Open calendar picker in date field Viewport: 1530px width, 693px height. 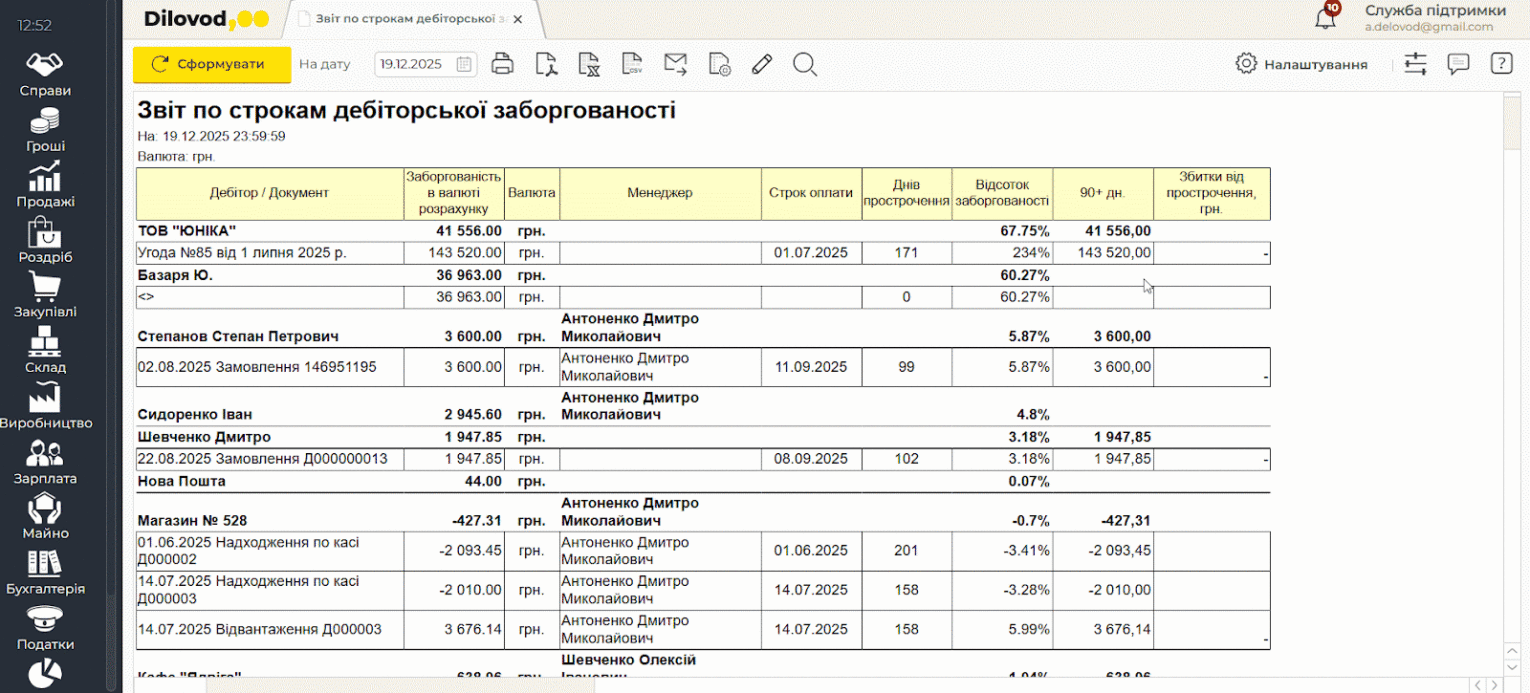coord(464,64)
